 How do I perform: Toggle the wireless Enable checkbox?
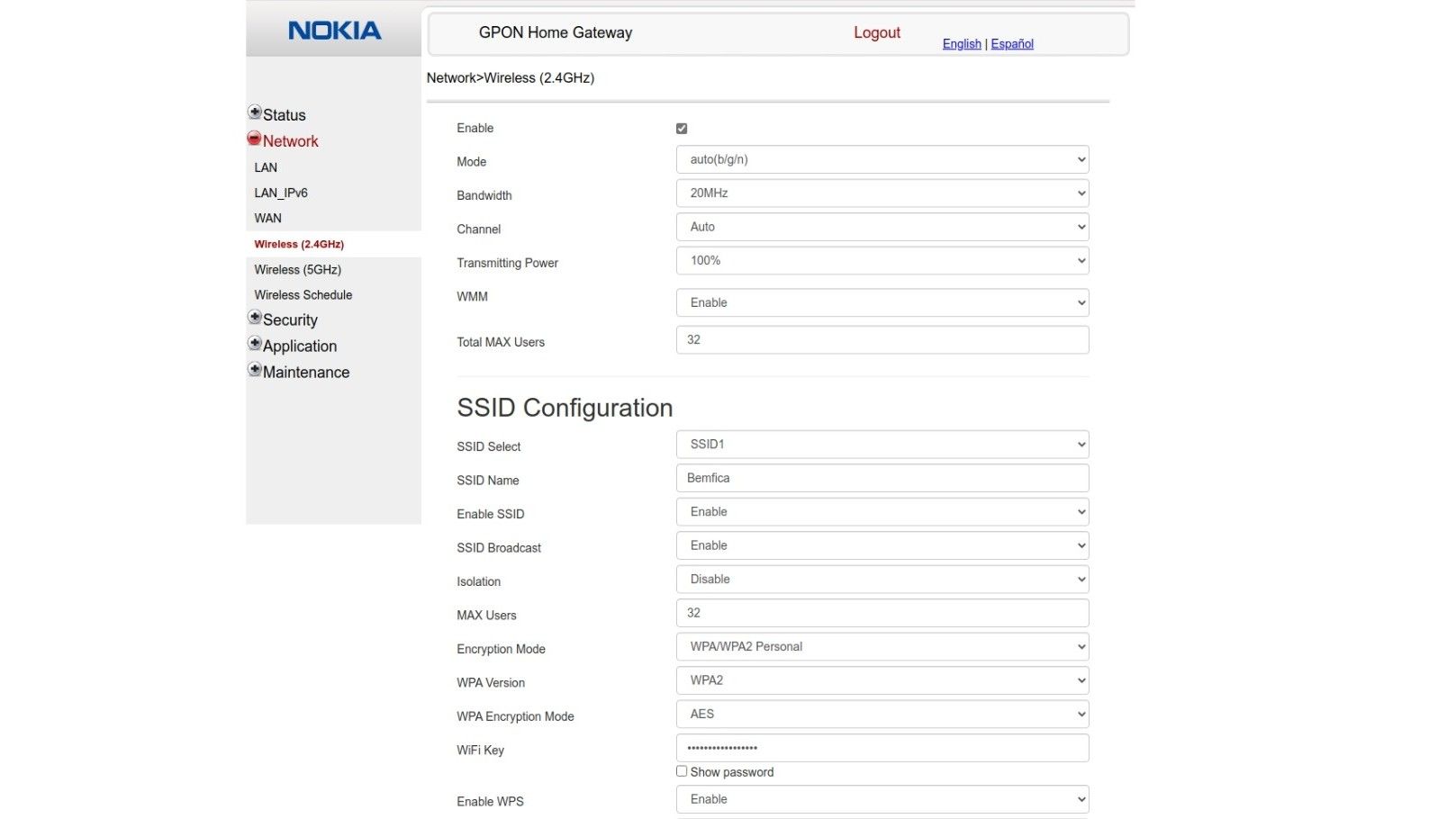(682, 128)
